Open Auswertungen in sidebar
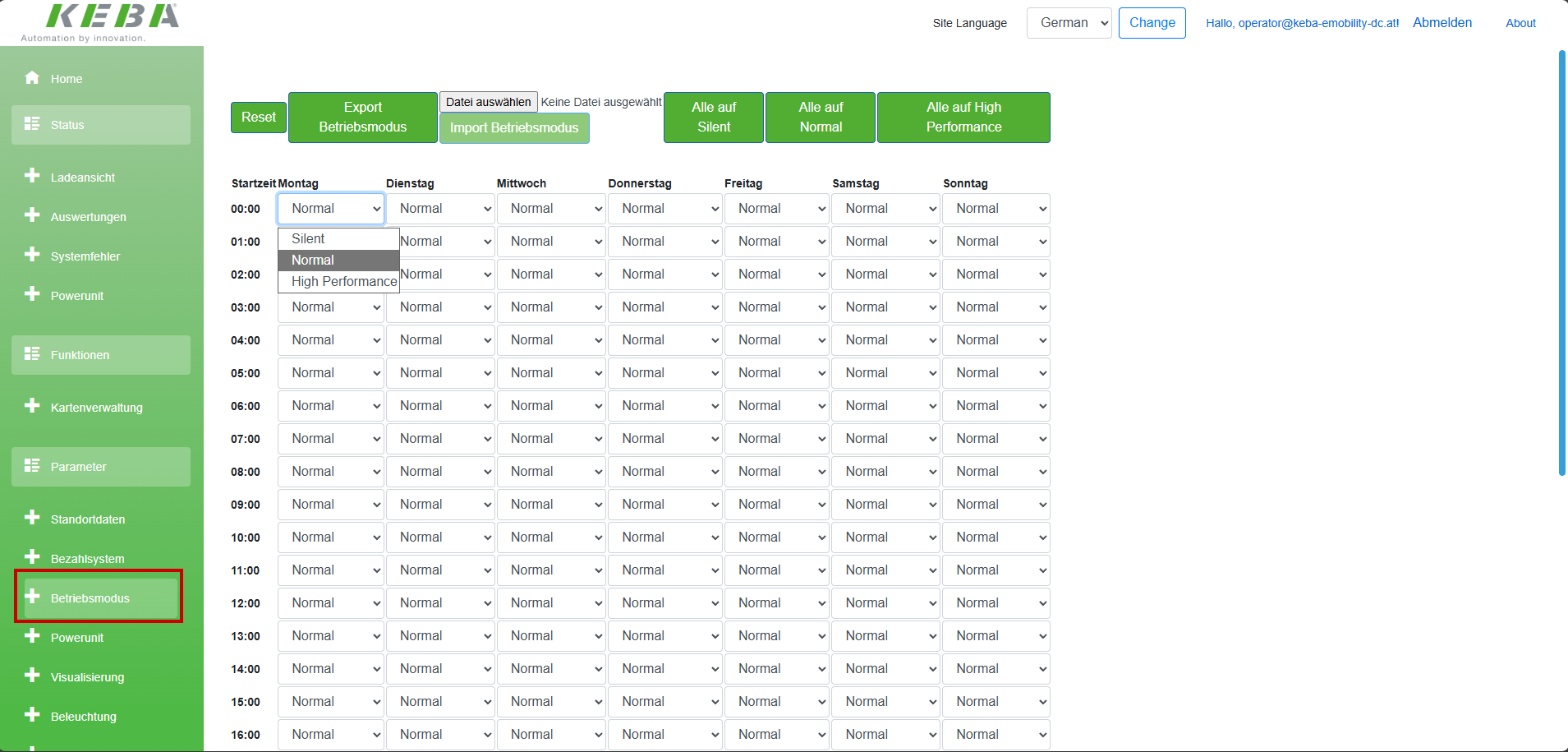Image resolution: width=1568 pixels, height=752 pixels. 89,217
